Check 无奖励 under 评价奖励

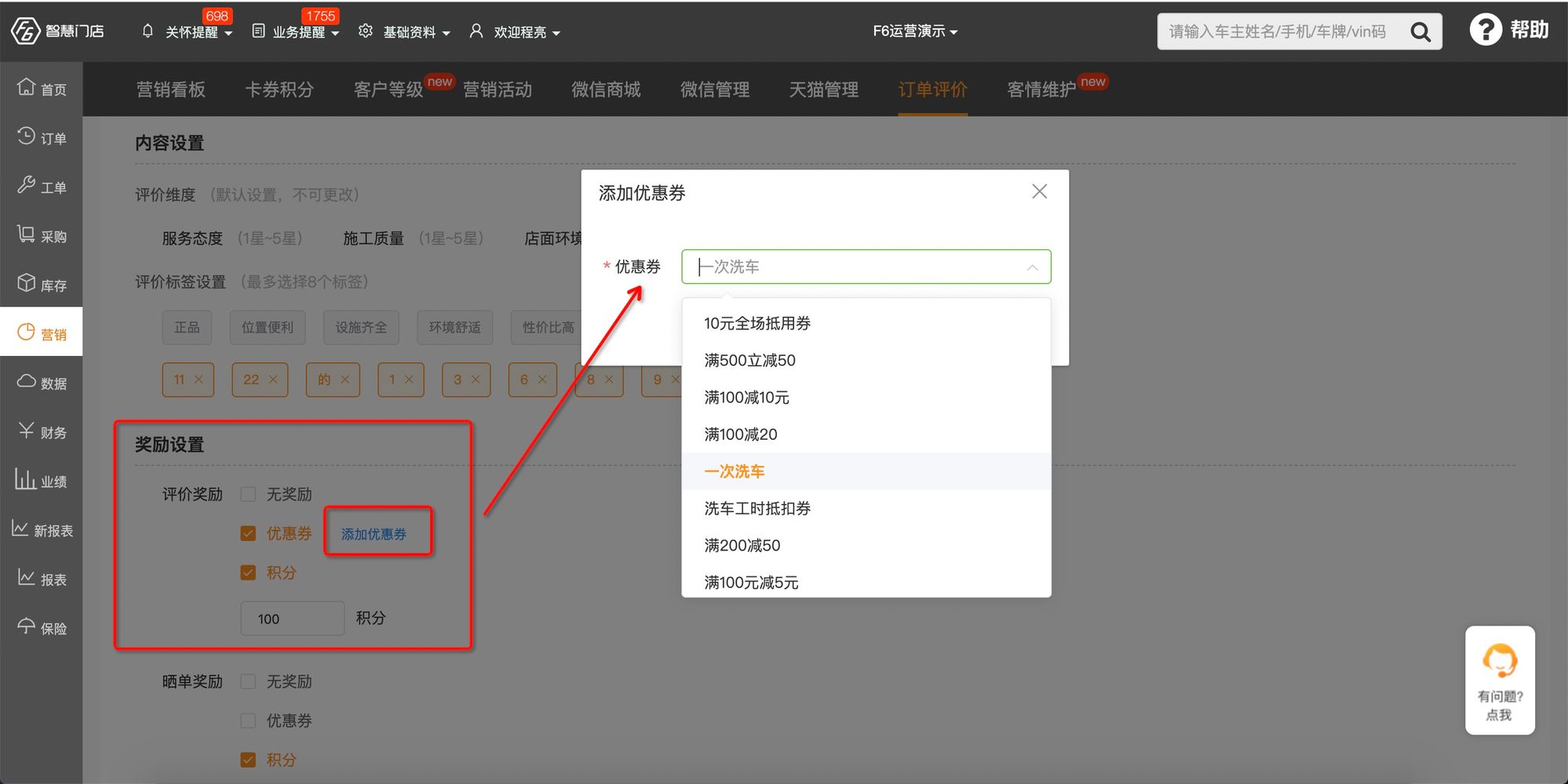point(249,494)
